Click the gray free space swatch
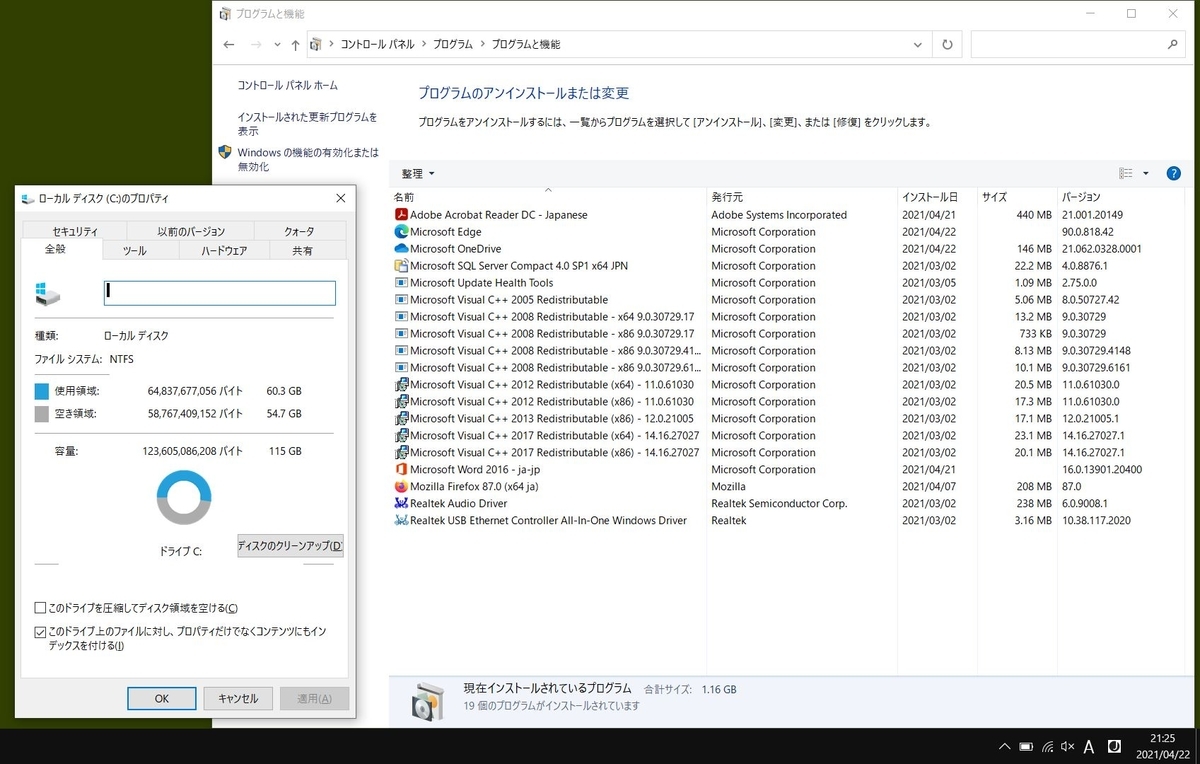This screenshot has width=1200, height=764. [x=42, y=413]
